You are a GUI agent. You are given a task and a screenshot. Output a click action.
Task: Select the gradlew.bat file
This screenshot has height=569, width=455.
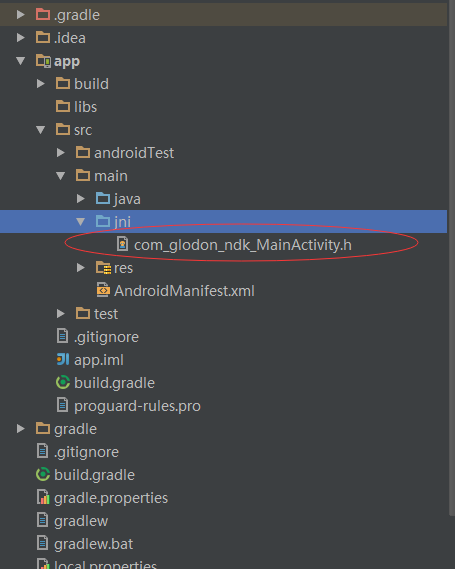pos(93,544)
